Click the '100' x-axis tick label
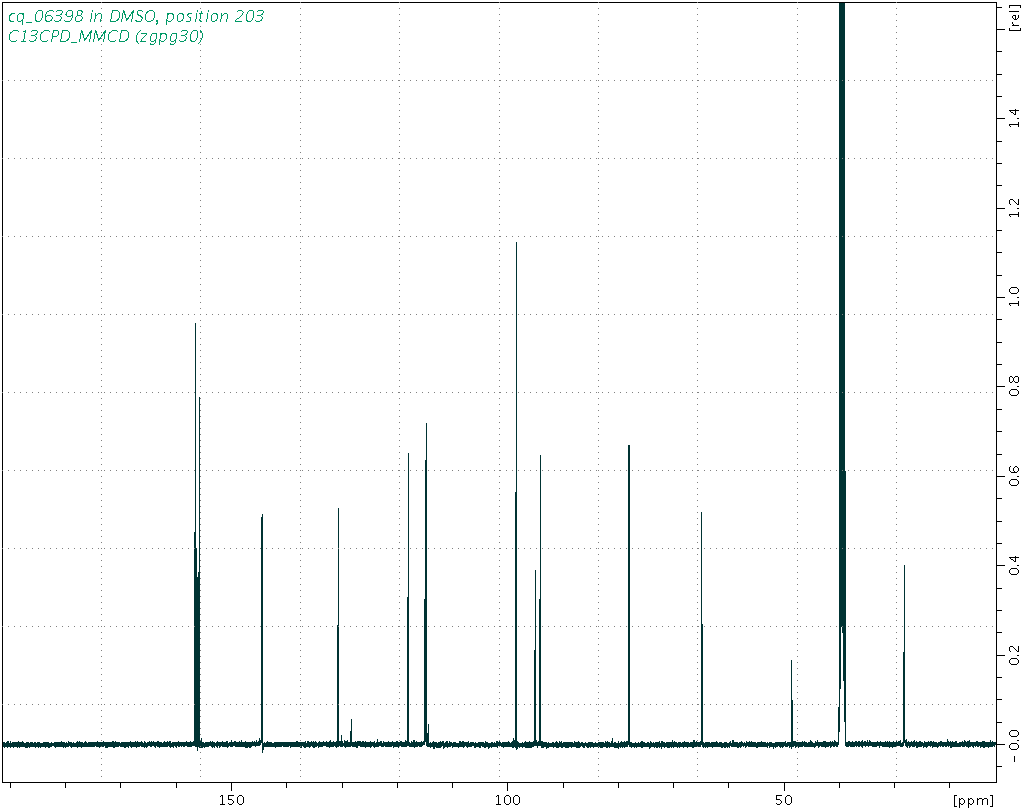Image resolution: width=1027 pixels, height=811 pixels. pos(508,800)
